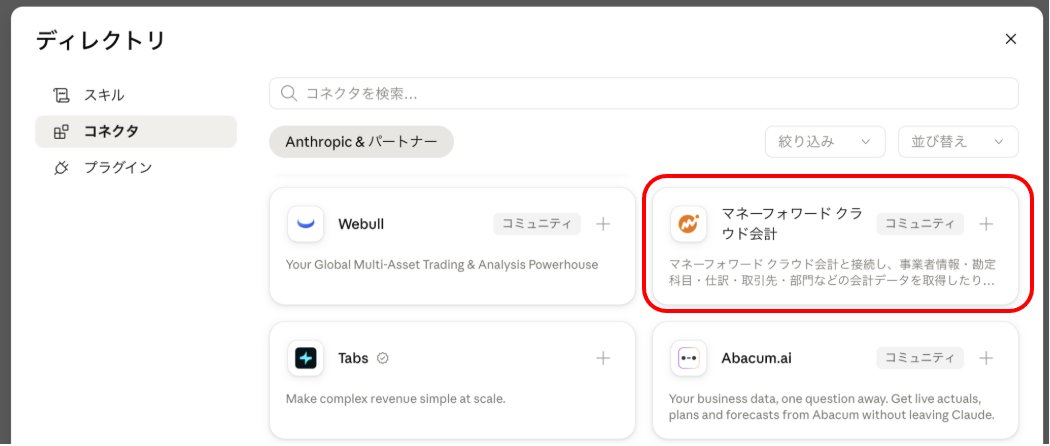Click the コネクタを検索 search field
Viewport: 1050px width, 446px height.
tap(644, 93)
